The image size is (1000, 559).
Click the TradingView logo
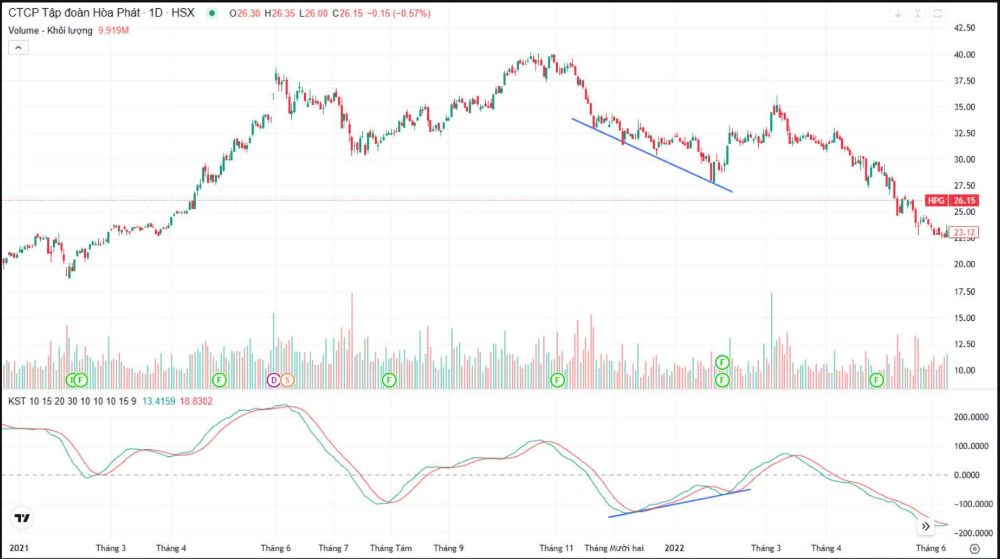[21, 518]
